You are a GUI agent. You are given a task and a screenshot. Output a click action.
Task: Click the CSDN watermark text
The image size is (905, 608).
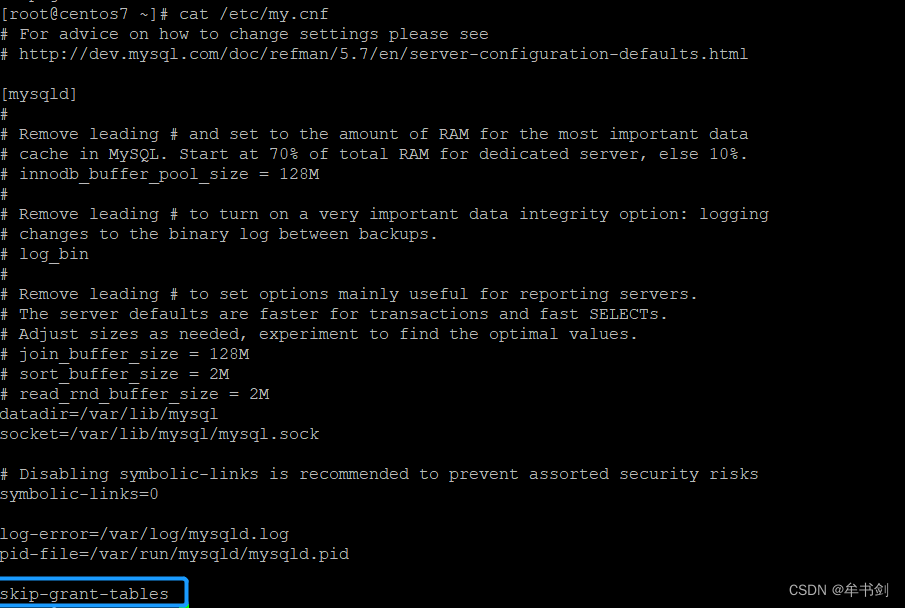click(838, 590)
